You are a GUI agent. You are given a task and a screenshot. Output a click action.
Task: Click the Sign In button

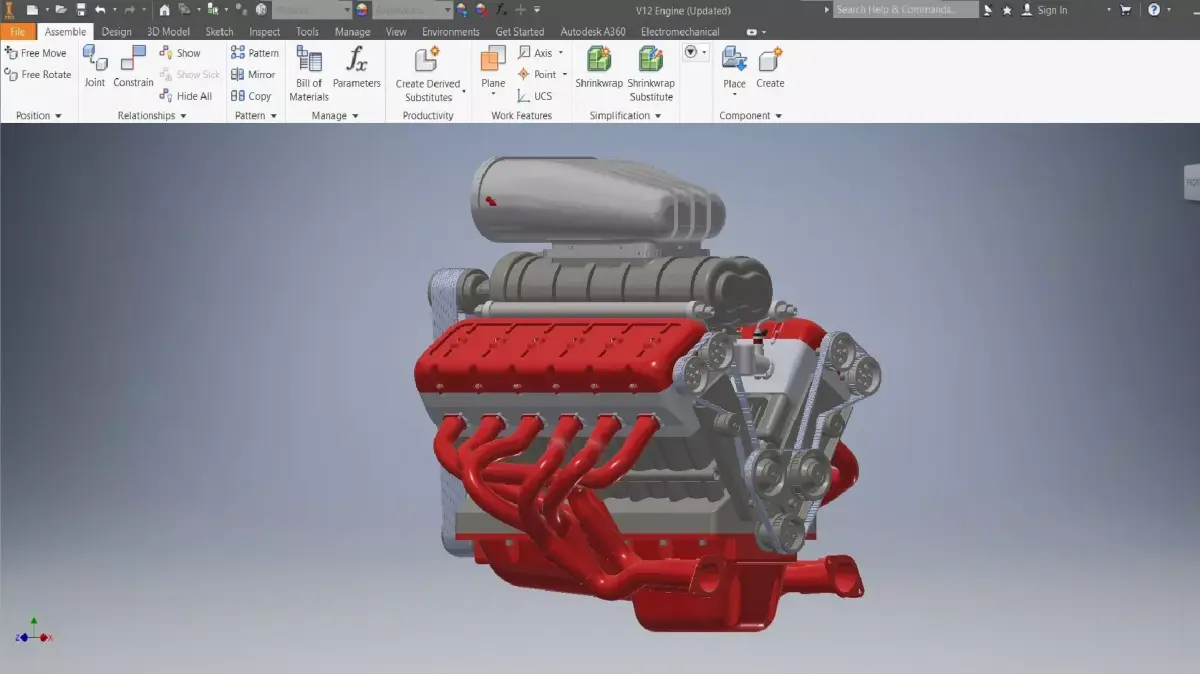[1044, 10]
